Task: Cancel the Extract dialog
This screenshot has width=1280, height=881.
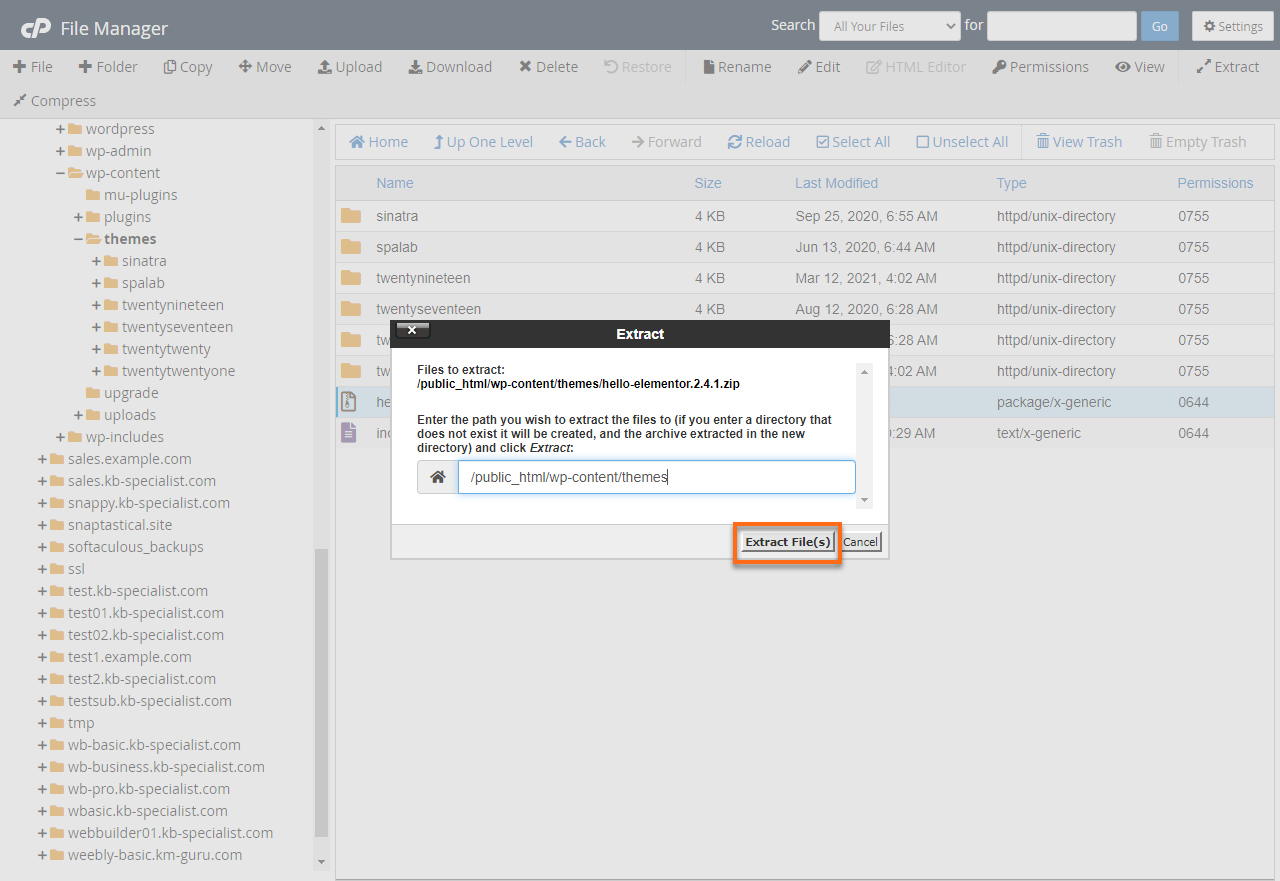Action: pos(860,541)
